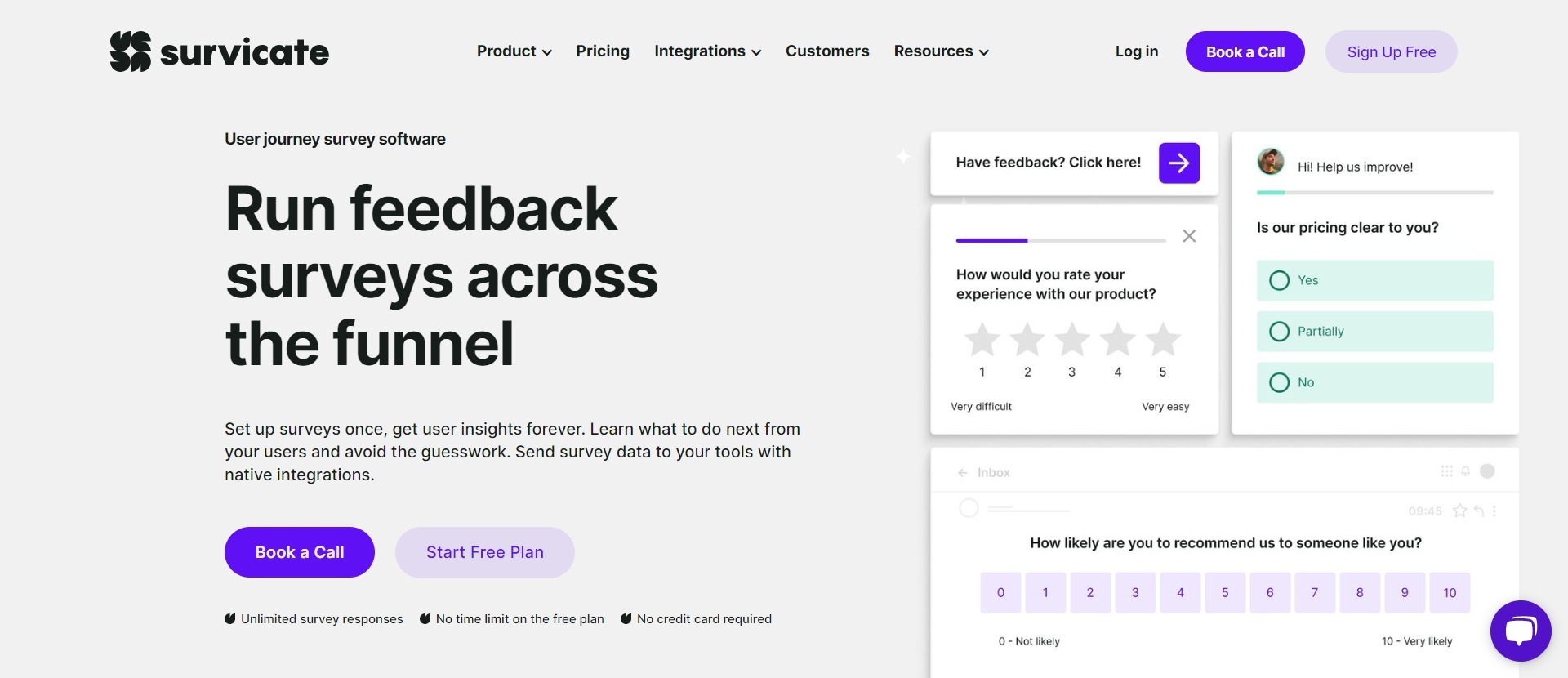The image size is (1568, 678).
Task: Open the Customers page
Action: pos(827,51)
